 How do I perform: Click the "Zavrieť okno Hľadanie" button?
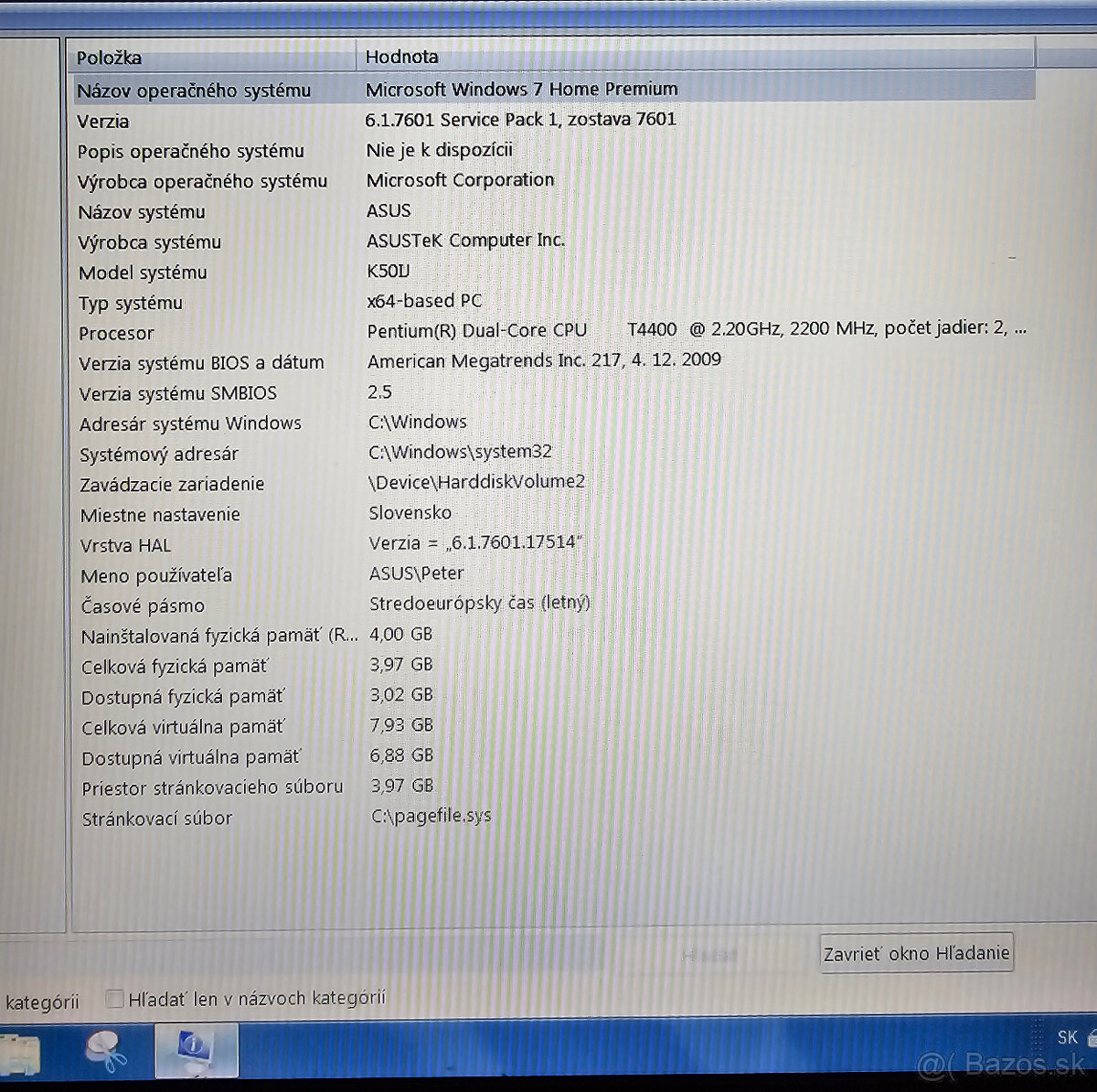(x=915, y=952)
